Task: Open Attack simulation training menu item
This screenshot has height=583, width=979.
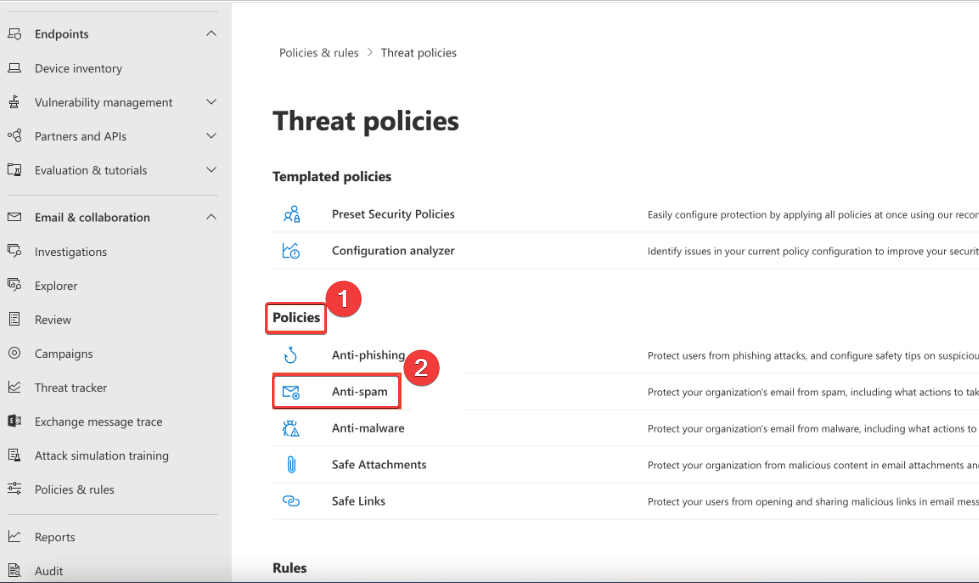Action: coord(101,455)
